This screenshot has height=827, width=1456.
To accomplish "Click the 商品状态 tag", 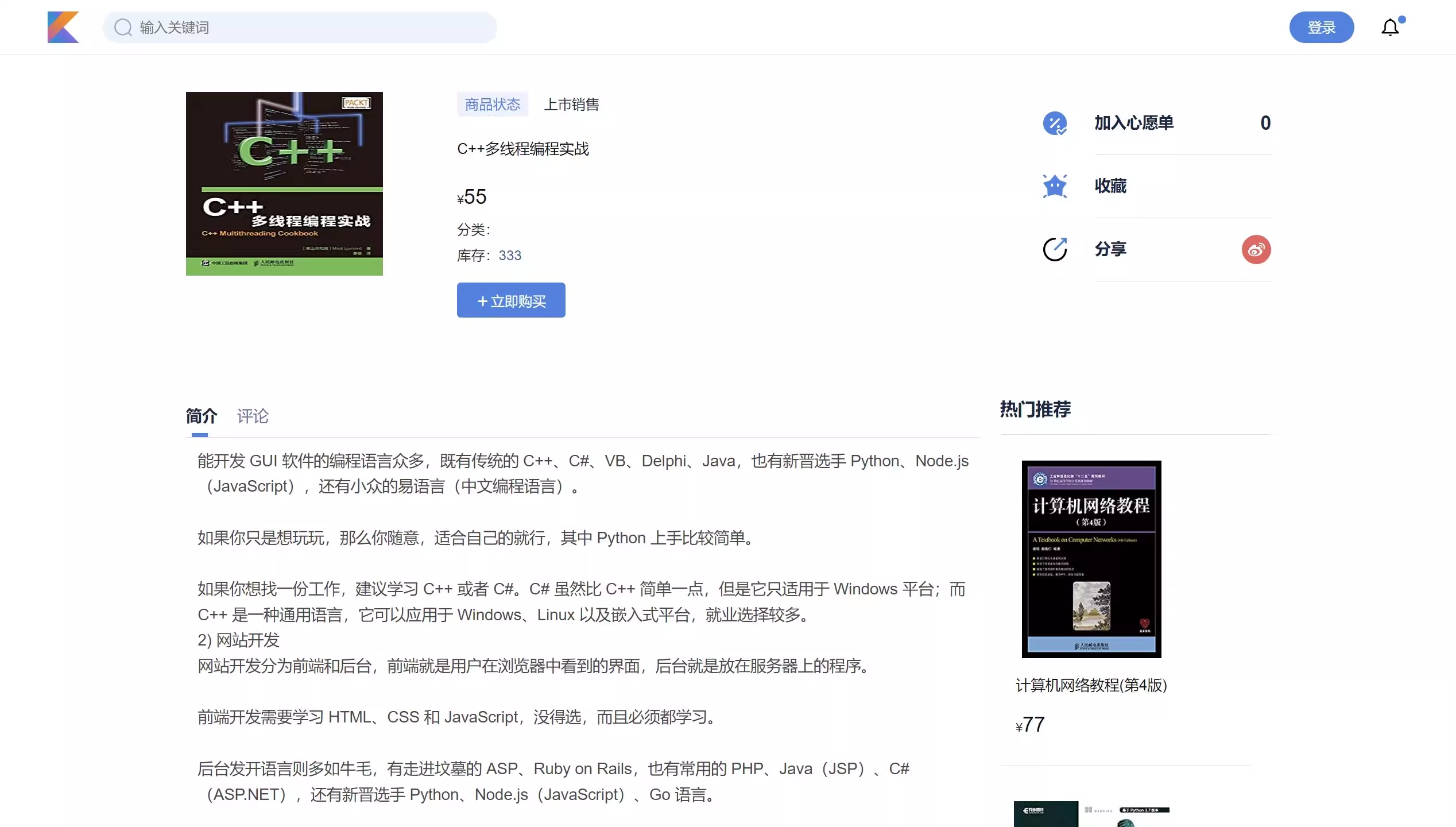I will (x=493, y=105).
